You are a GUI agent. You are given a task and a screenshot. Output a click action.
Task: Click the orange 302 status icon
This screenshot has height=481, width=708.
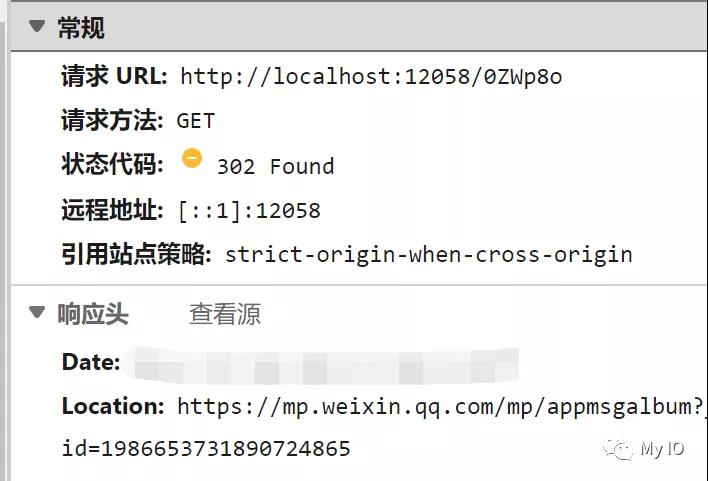(192, 159)
